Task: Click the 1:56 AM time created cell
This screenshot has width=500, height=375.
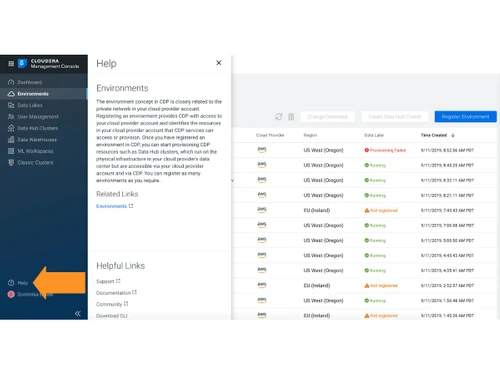Action: 447,301
